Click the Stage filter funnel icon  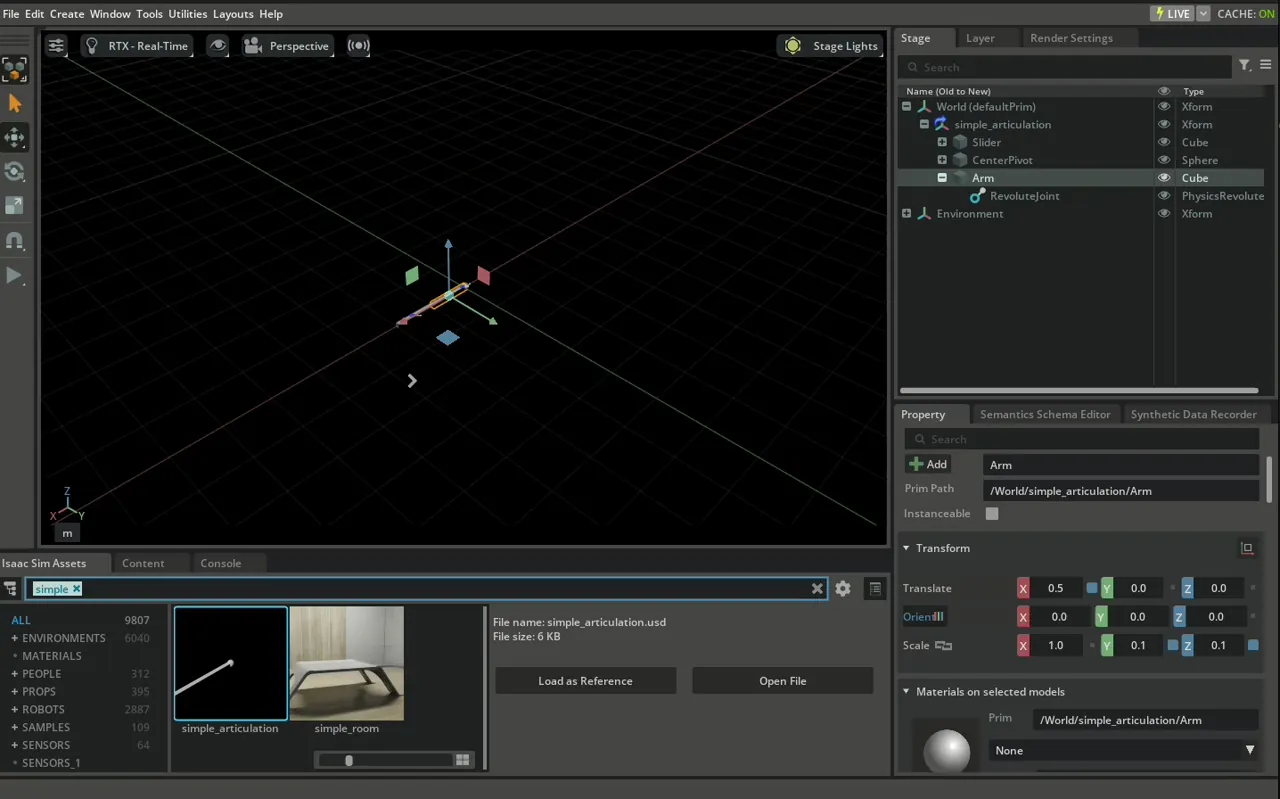click(x=1245, y=66)
